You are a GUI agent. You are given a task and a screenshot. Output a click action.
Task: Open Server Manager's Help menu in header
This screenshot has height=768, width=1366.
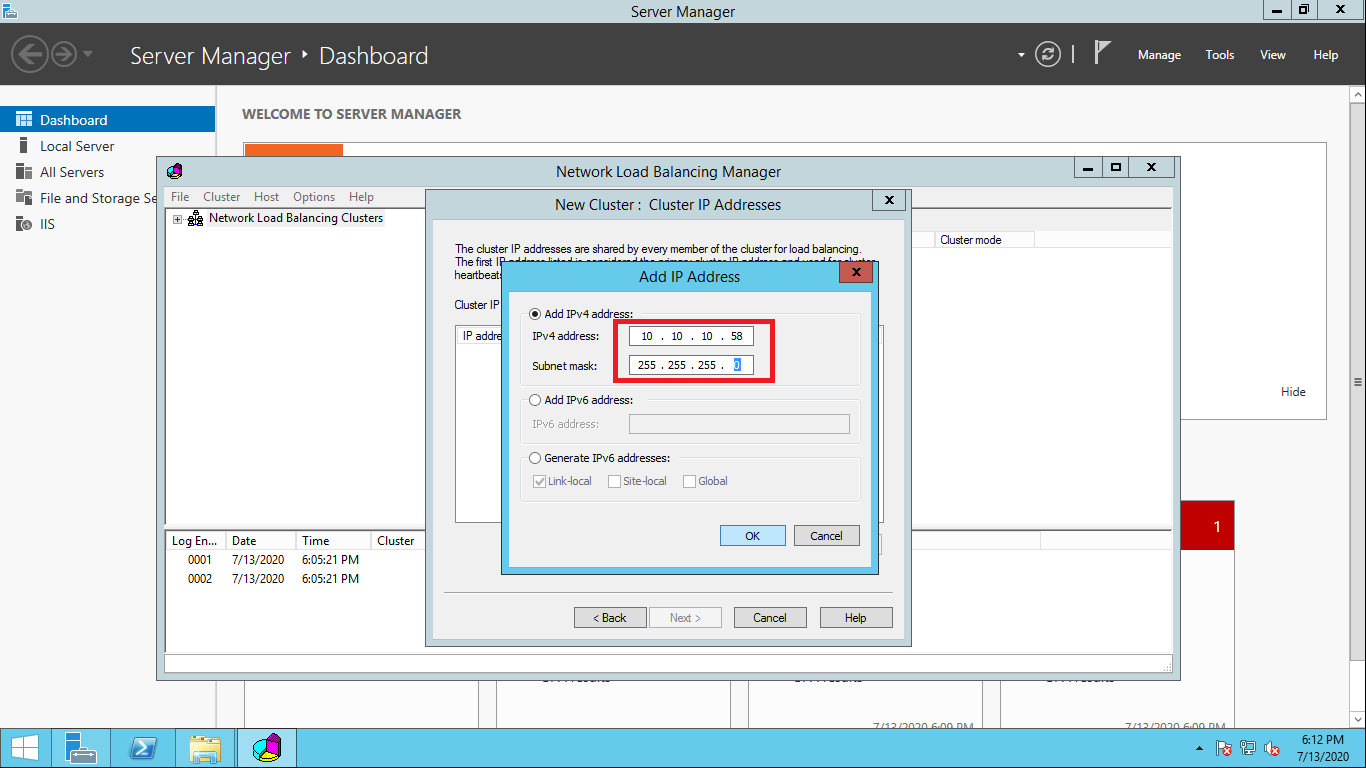click(1326, 55)
